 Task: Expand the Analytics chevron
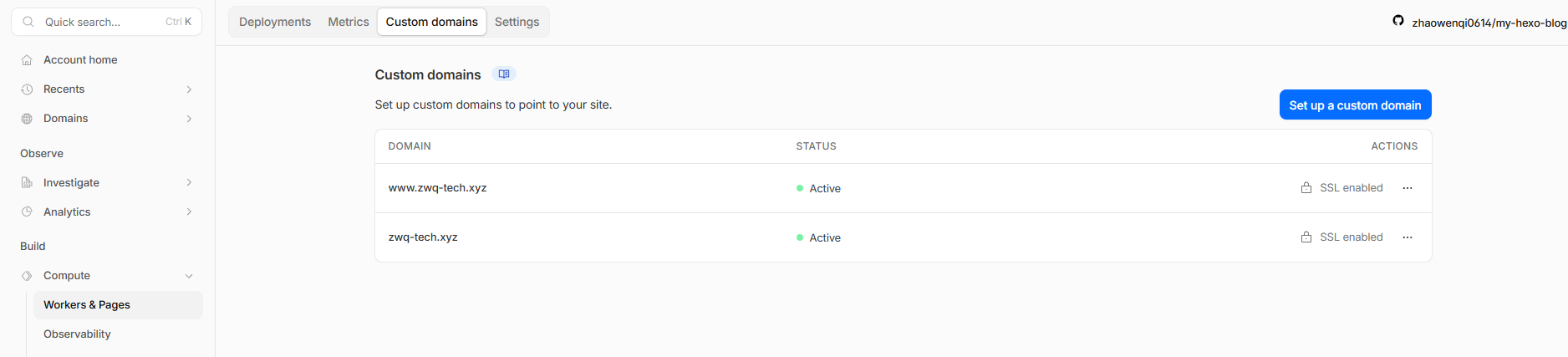[x=189, y=212]
